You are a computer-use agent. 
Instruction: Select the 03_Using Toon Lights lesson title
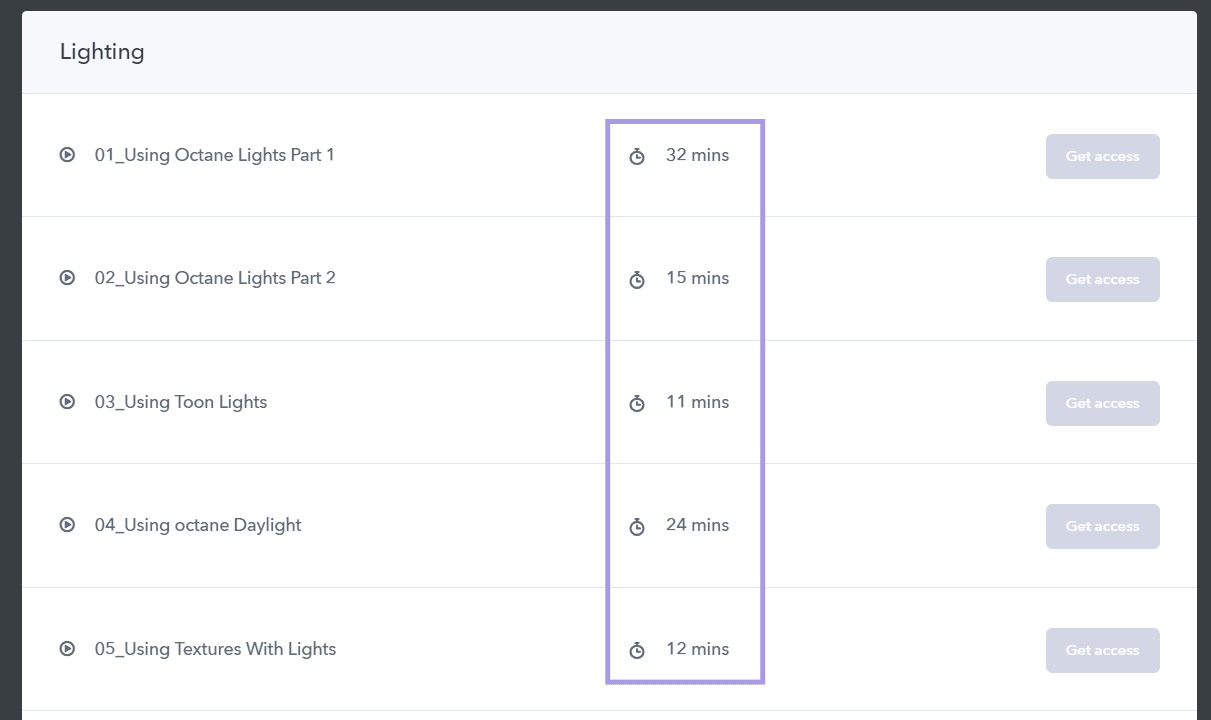(182, 402)
